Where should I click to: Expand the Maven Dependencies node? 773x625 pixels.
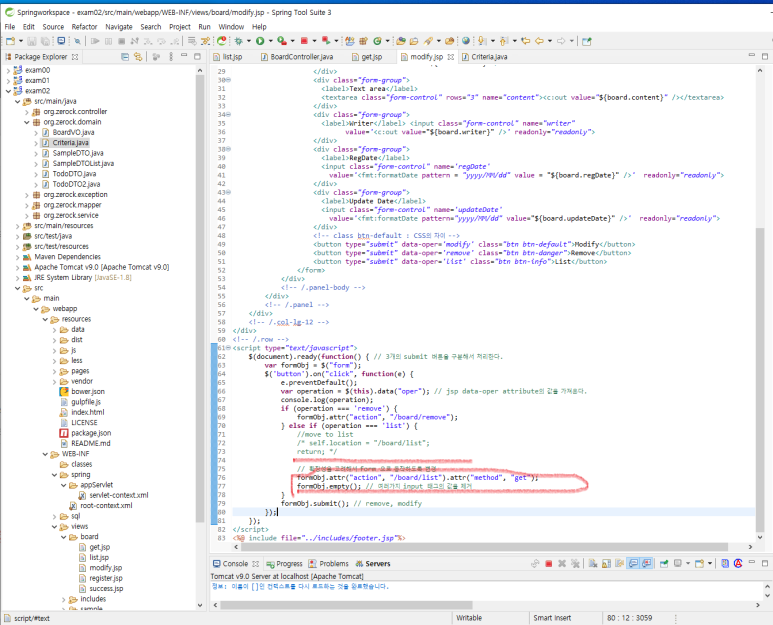pyautogui.click(x=17, y=257)
